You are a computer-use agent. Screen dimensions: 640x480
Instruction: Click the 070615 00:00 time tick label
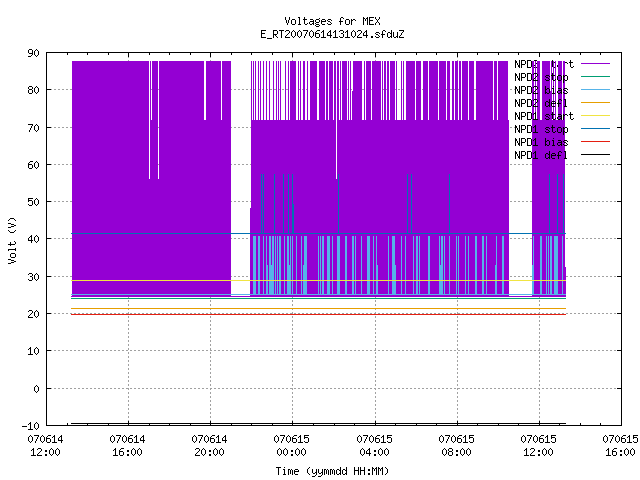(291, 445)
